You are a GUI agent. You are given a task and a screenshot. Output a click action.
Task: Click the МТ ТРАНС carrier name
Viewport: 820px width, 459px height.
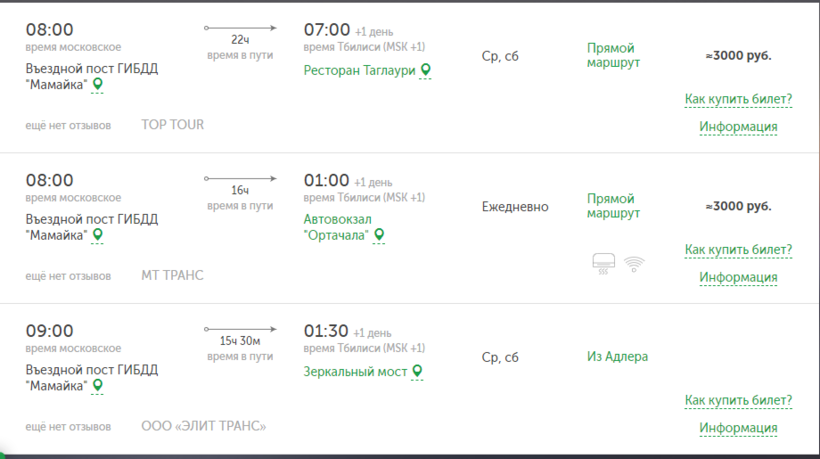172,275
